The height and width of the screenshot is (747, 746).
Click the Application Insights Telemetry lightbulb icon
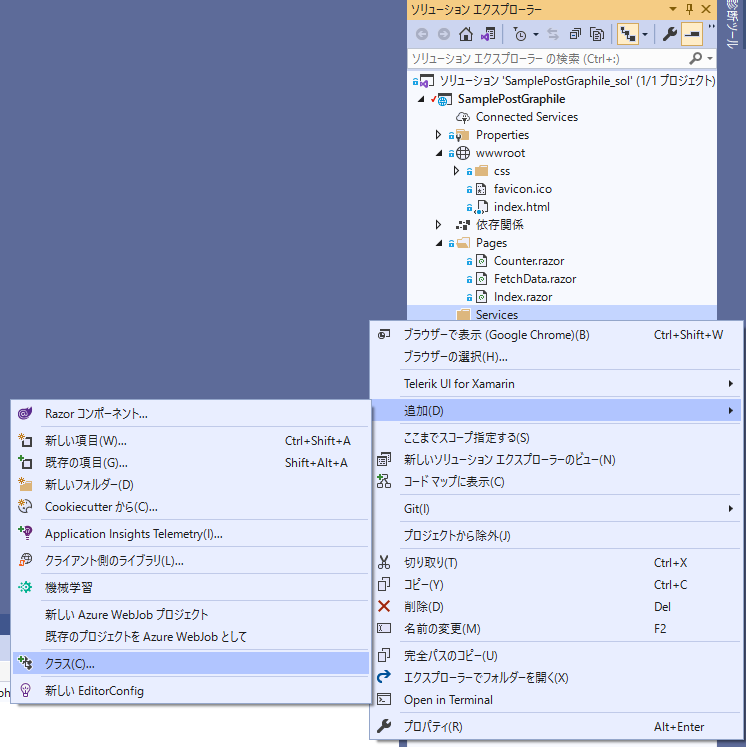[25, 533]
